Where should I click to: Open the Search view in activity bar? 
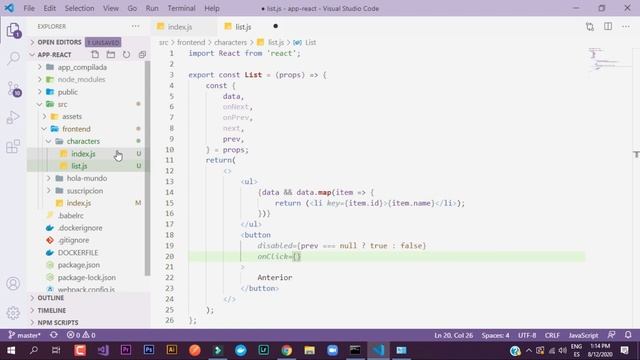pos(13,58)
